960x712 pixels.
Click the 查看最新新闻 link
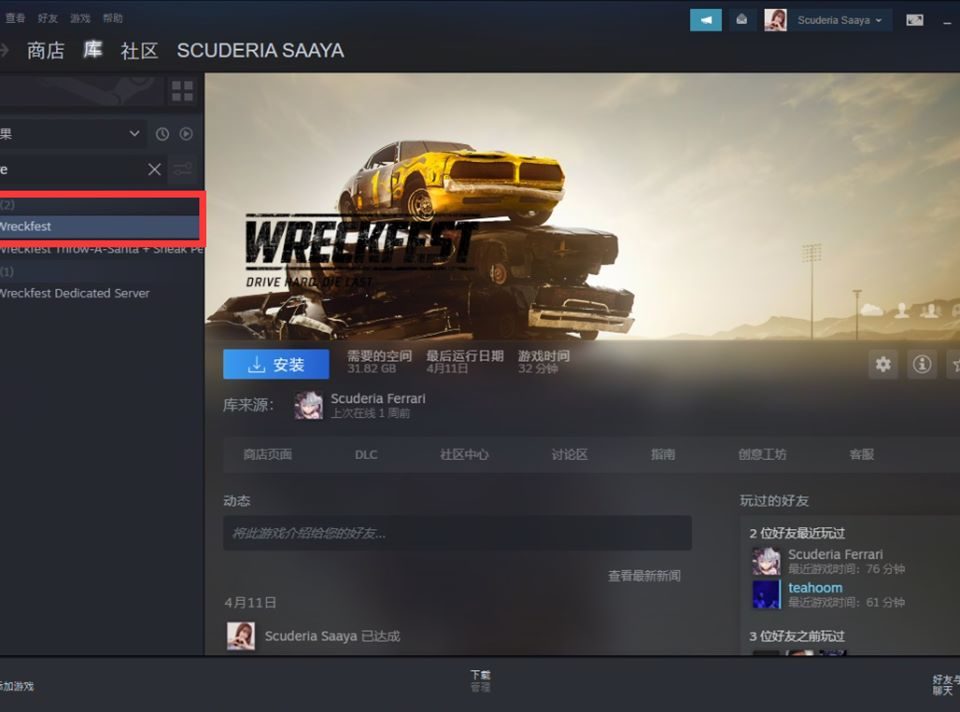644,575
